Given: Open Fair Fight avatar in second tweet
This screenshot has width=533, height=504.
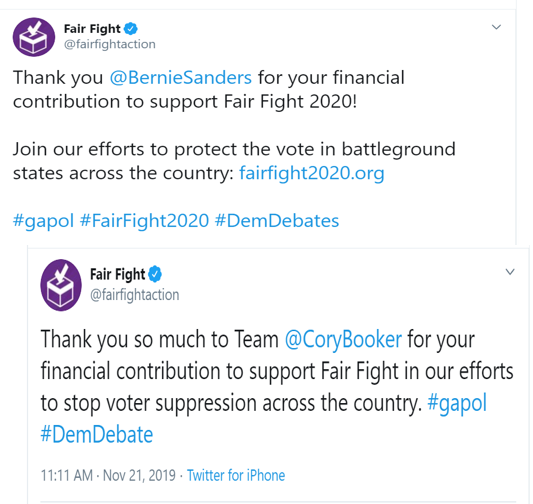Looking at the screenshot, I should point(61,285).
